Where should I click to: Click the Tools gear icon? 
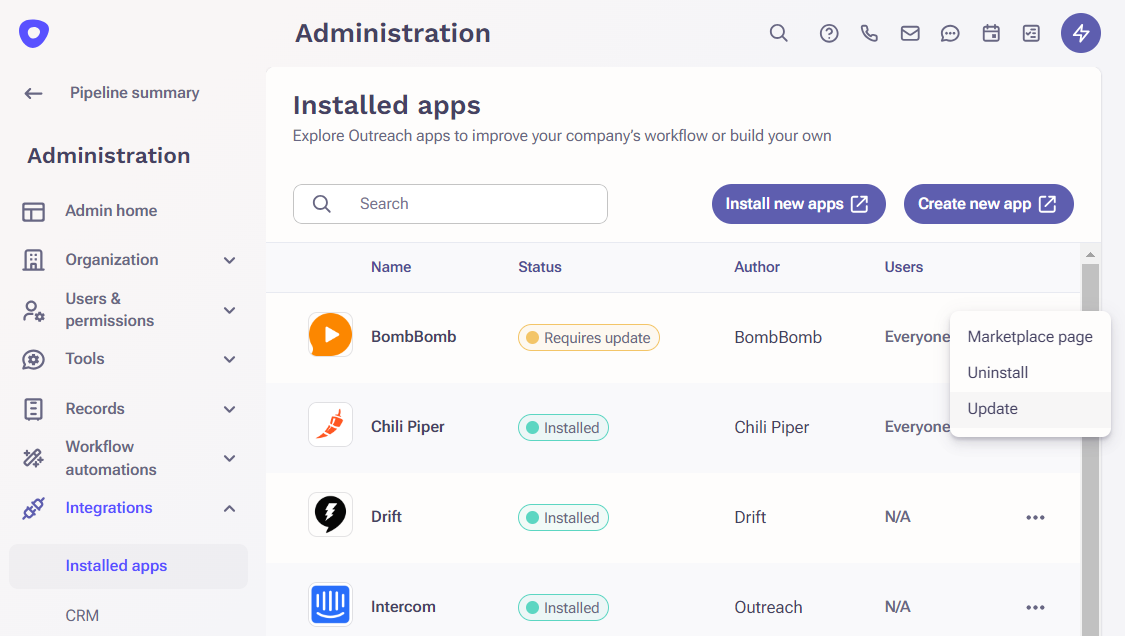[33, 359]
